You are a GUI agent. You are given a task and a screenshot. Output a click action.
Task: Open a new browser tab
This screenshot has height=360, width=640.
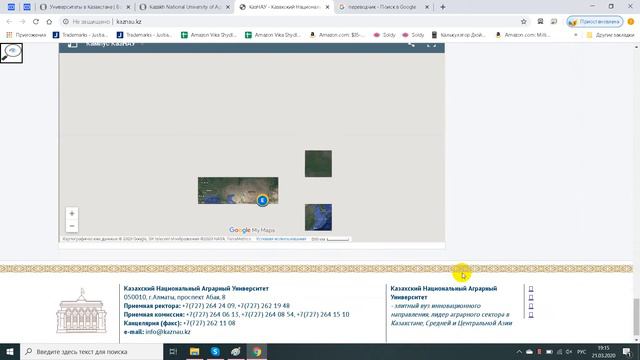(442, 7)
